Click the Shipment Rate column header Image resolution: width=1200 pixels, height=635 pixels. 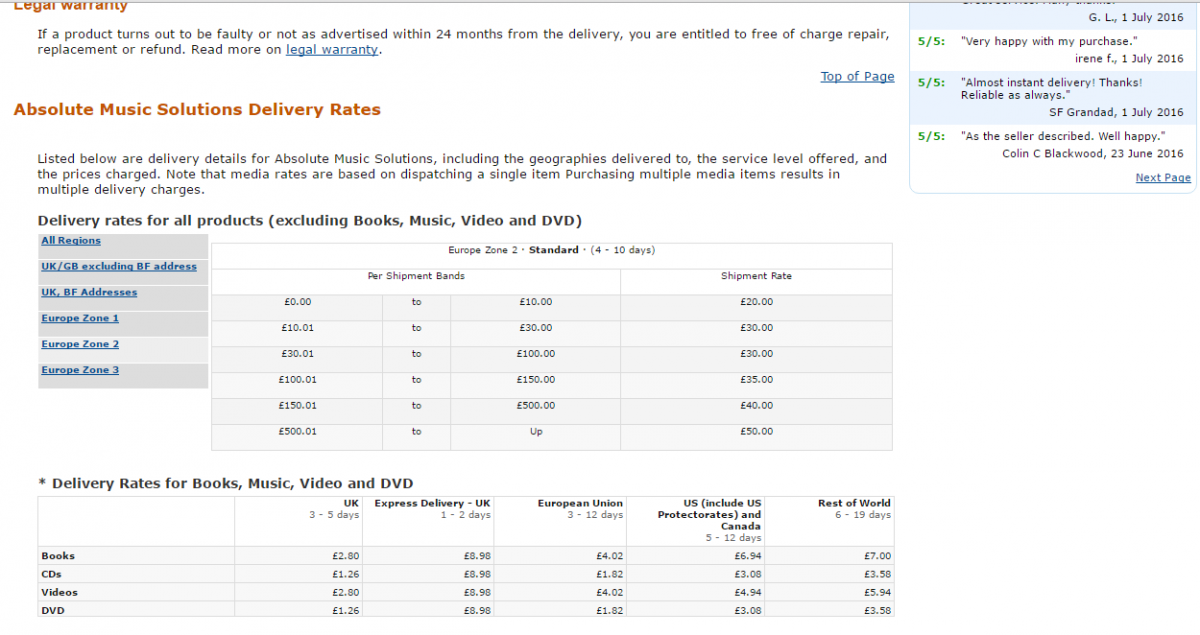(x=756, y=276)
